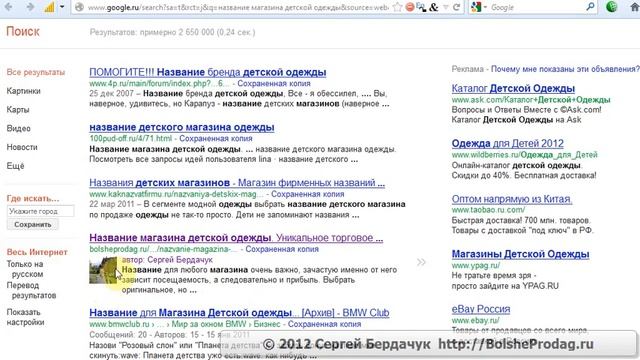
Task: Switch to 'Видео' results
Action: 18,129
